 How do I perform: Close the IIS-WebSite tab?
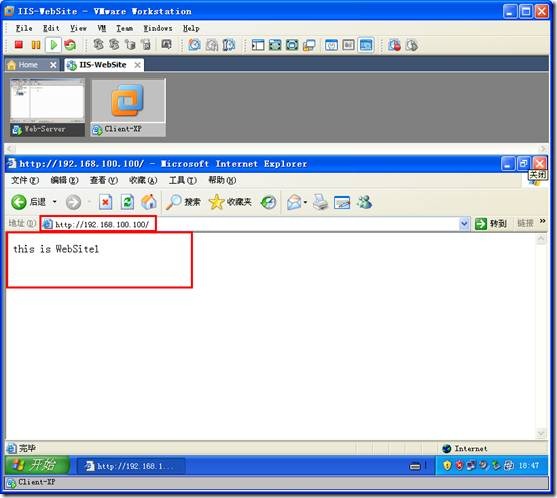[x=137, y=65]
